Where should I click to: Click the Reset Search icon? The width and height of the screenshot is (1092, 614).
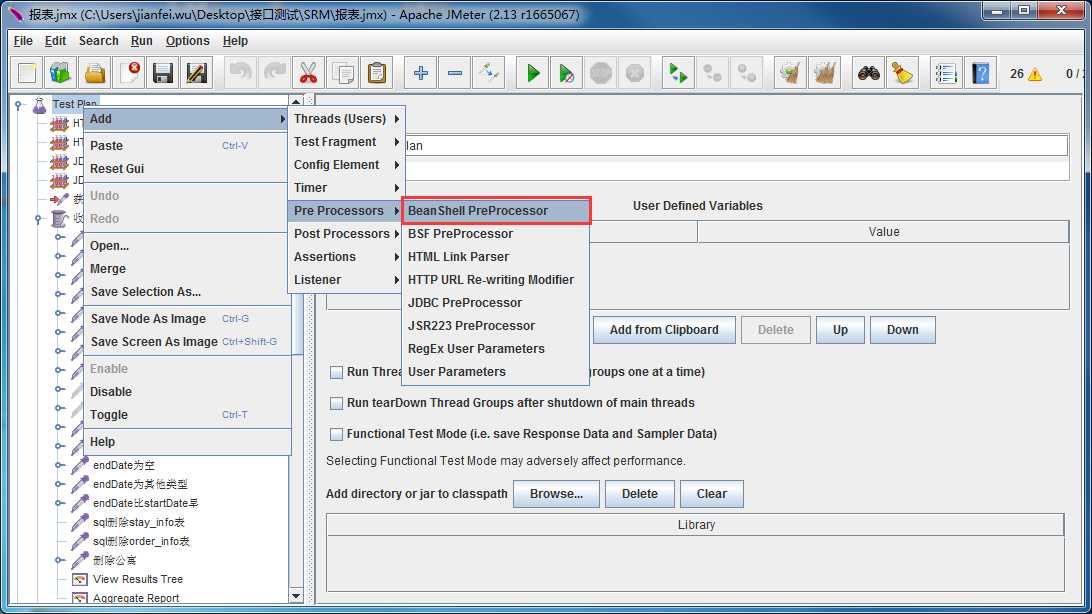tap(903, 73)
